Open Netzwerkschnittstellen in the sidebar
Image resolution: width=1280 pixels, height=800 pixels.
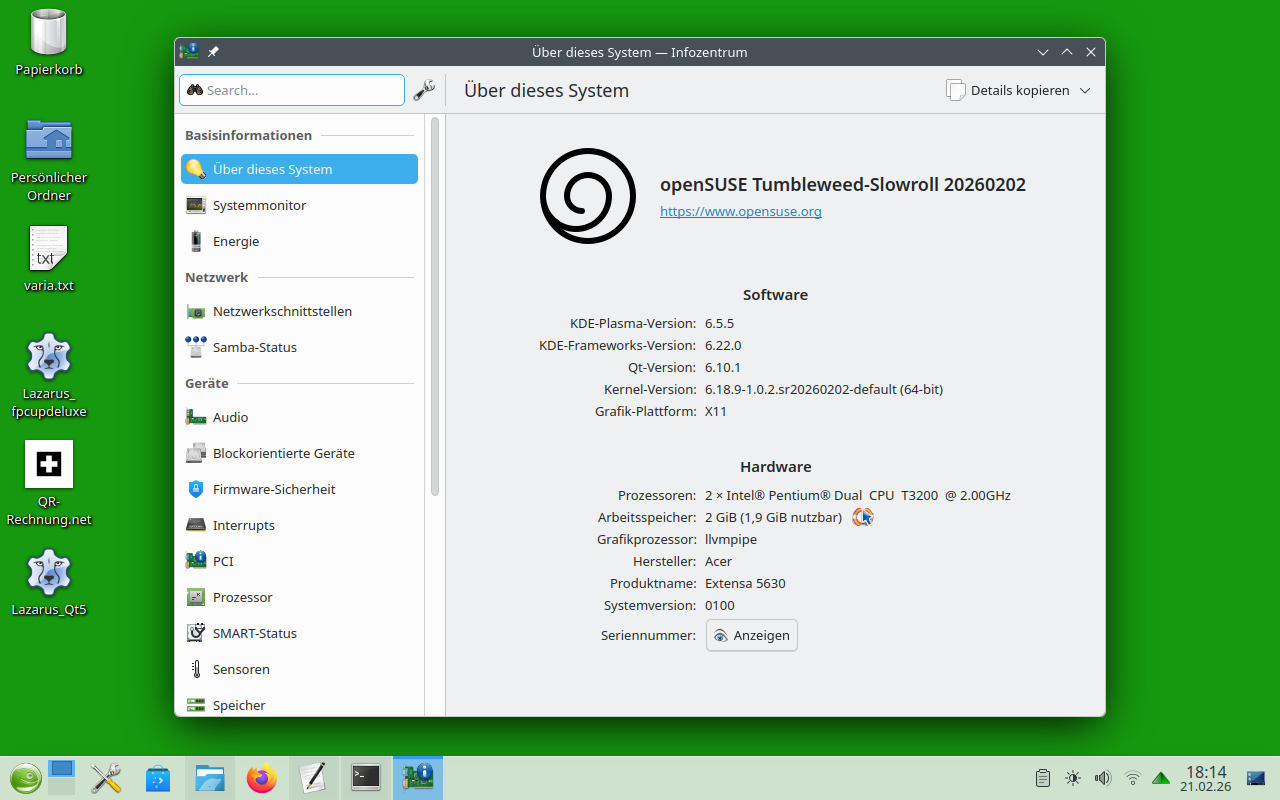(x=282, y=311)
